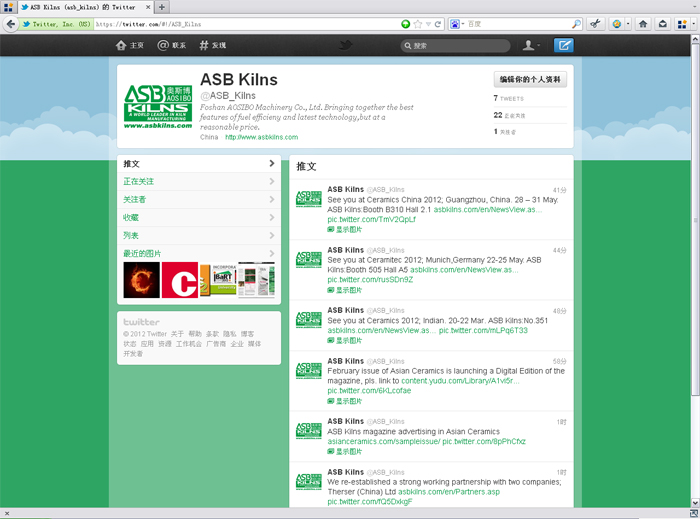Open the magazine pages image thumbnail
Image resolution: width=700 pixels, height=519 pixels.
256,280
